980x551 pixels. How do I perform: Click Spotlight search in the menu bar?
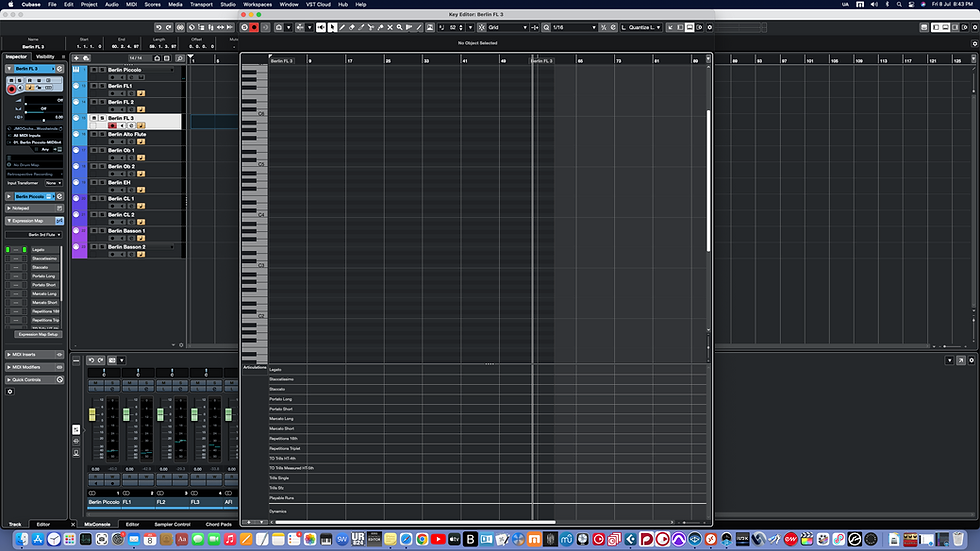pos(899,4)
